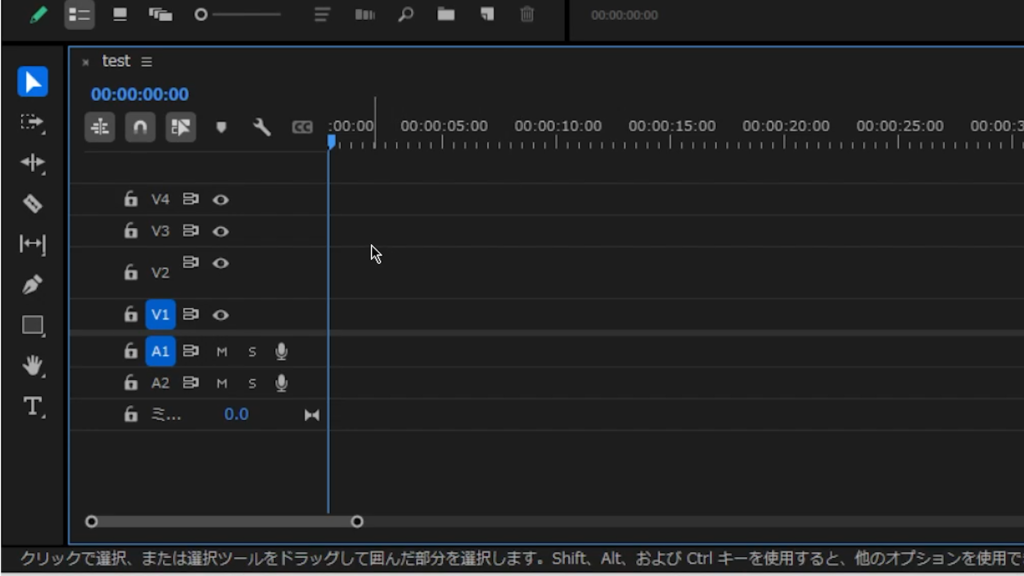Viewport: 1024px width, 576px height.
Task: Toggle lock on track V2
Action: pyautogui.click(x=131, y=272)
